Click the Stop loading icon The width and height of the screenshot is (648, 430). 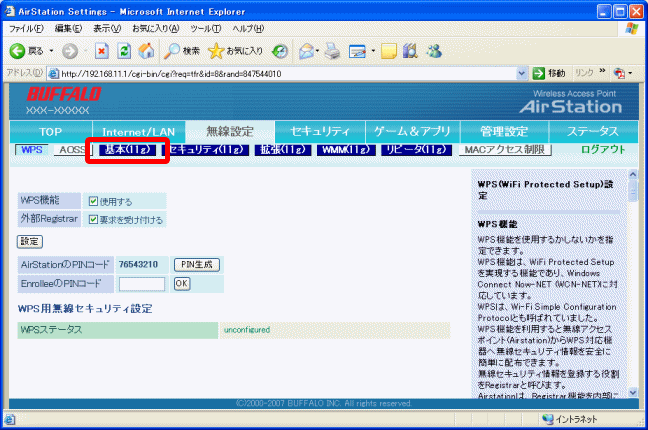[x=102, y=51]
